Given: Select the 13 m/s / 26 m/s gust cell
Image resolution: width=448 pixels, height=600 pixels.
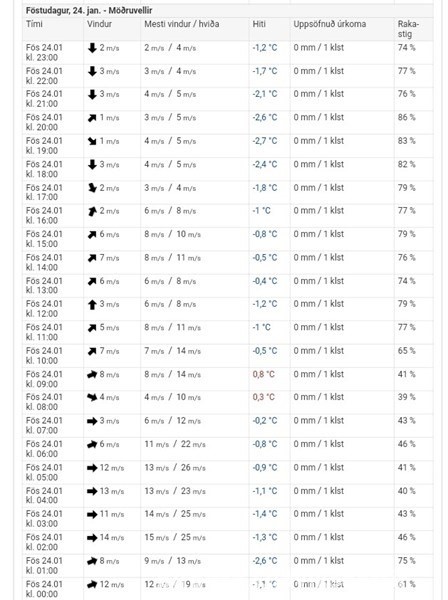Looking at the screenshot, I should click(175, 468).
